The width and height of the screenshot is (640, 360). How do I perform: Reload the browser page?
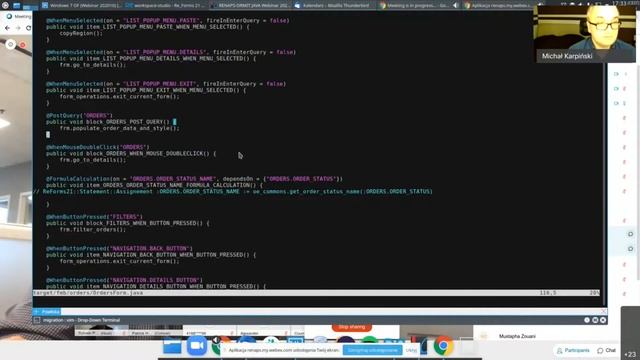29,28
